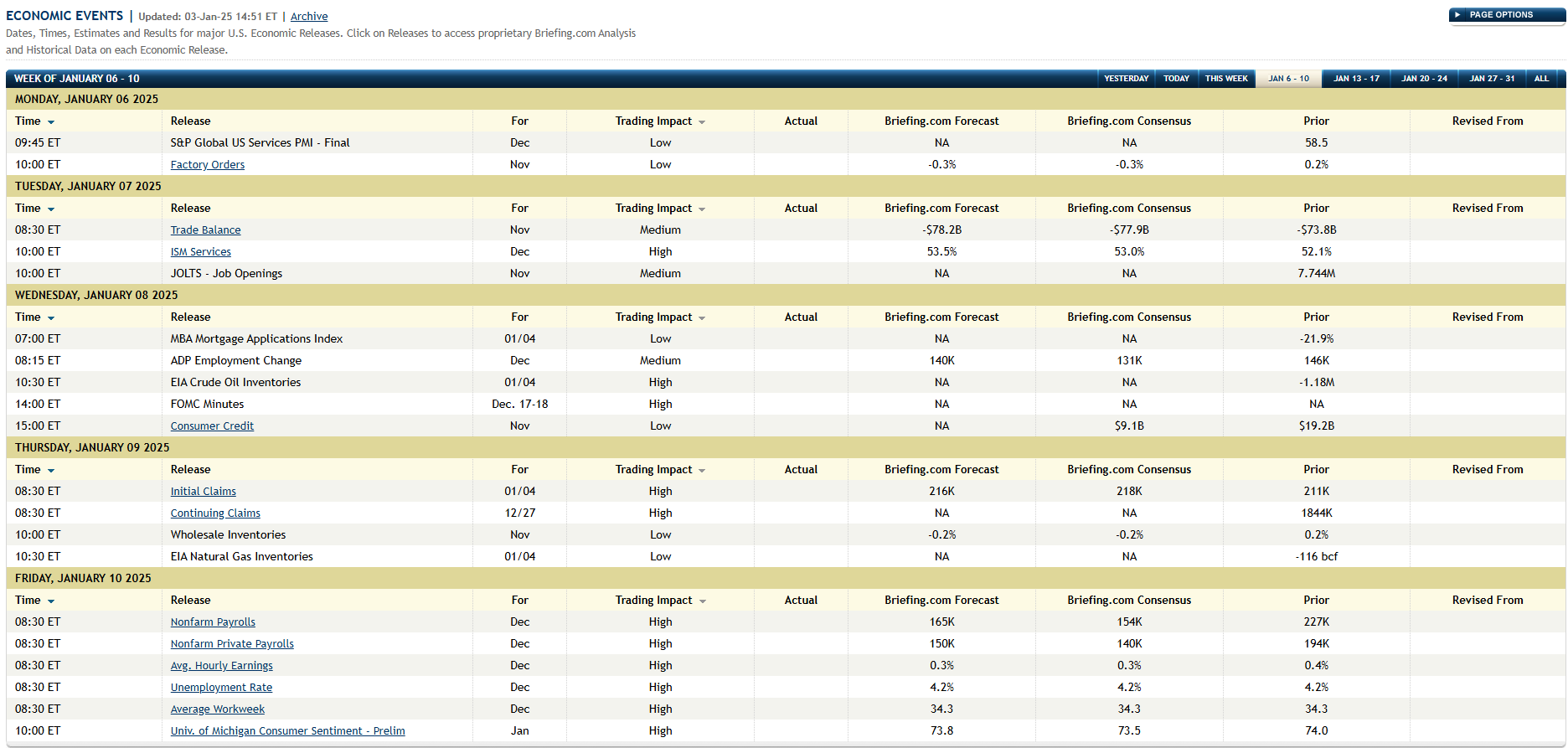
Task: Switch to the Jan 13 - 17 tab
Action: click(x=1356, y=79)
